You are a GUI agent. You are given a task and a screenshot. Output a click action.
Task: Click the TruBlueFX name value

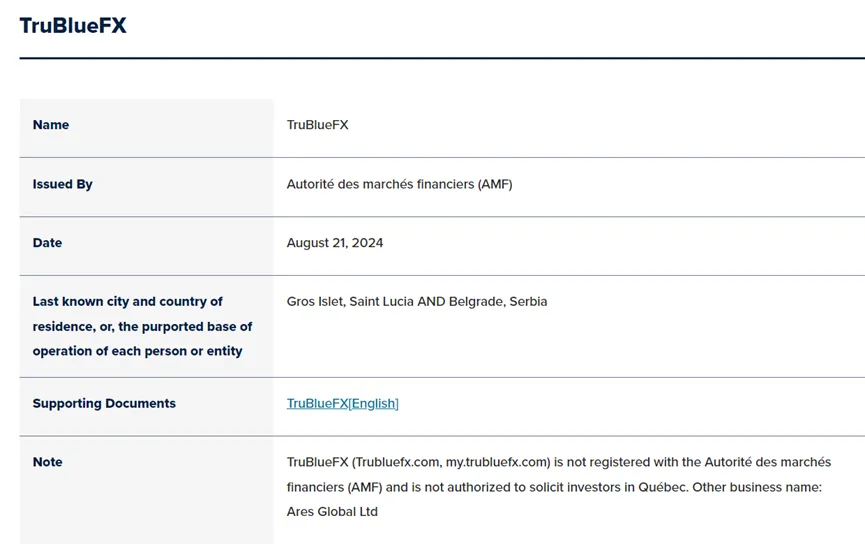click(x=317, y=125)
